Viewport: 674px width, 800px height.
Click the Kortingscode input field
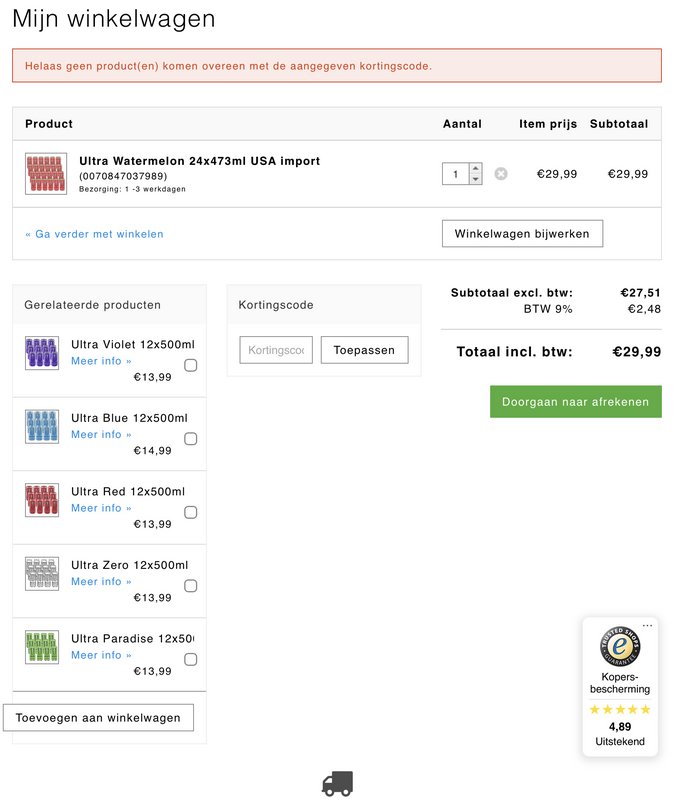tap(276, 350)
